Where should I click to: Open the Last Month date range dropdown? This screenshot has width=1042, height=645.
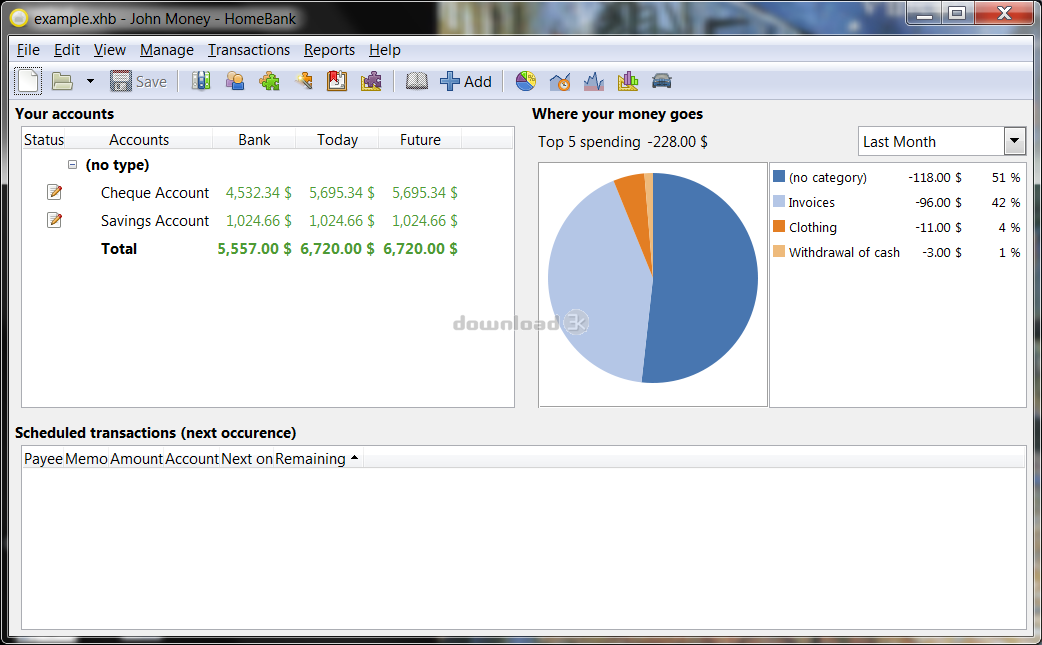tap(942, 141)
